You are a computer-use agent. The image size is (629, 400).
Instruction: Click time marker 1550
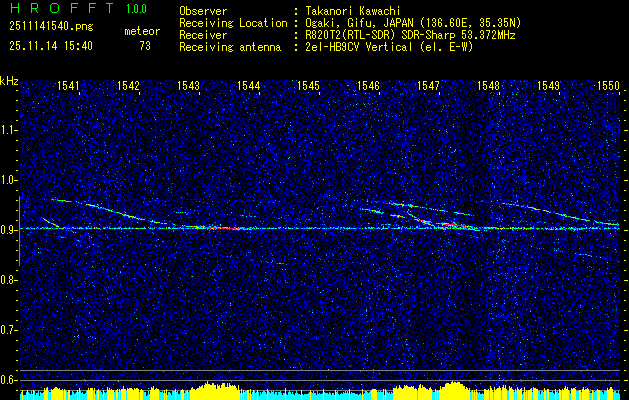pos(609,85)
